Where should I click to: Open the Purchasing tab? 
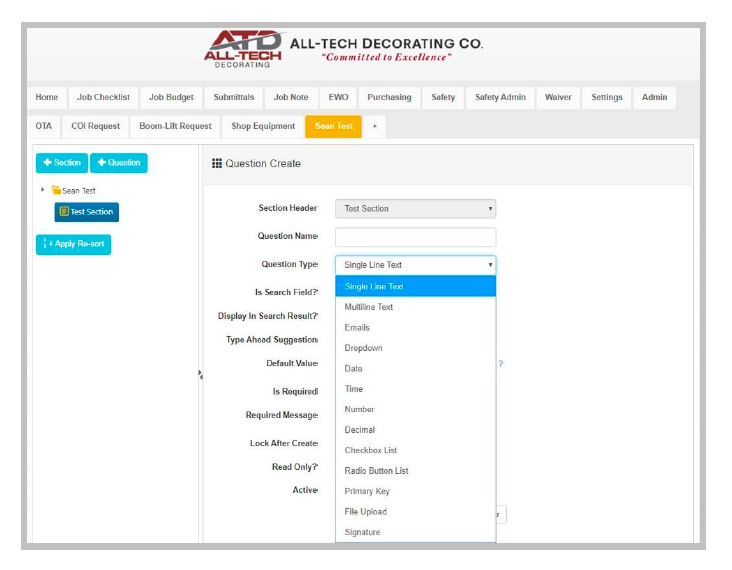click(389, 98)
